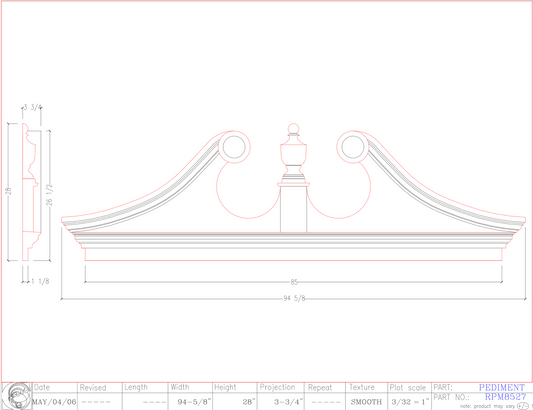Click the dashed value under Repeat
533x410 pixels.
pos(326,402)
